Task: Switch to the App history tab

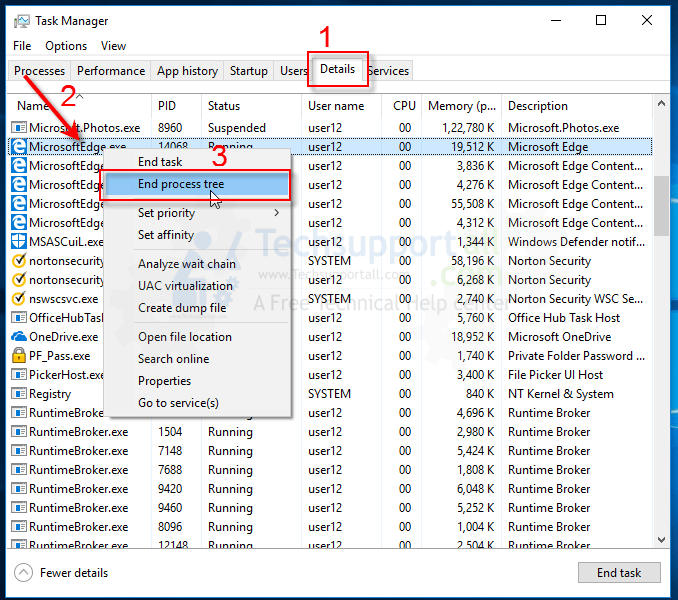Action: 187,70
